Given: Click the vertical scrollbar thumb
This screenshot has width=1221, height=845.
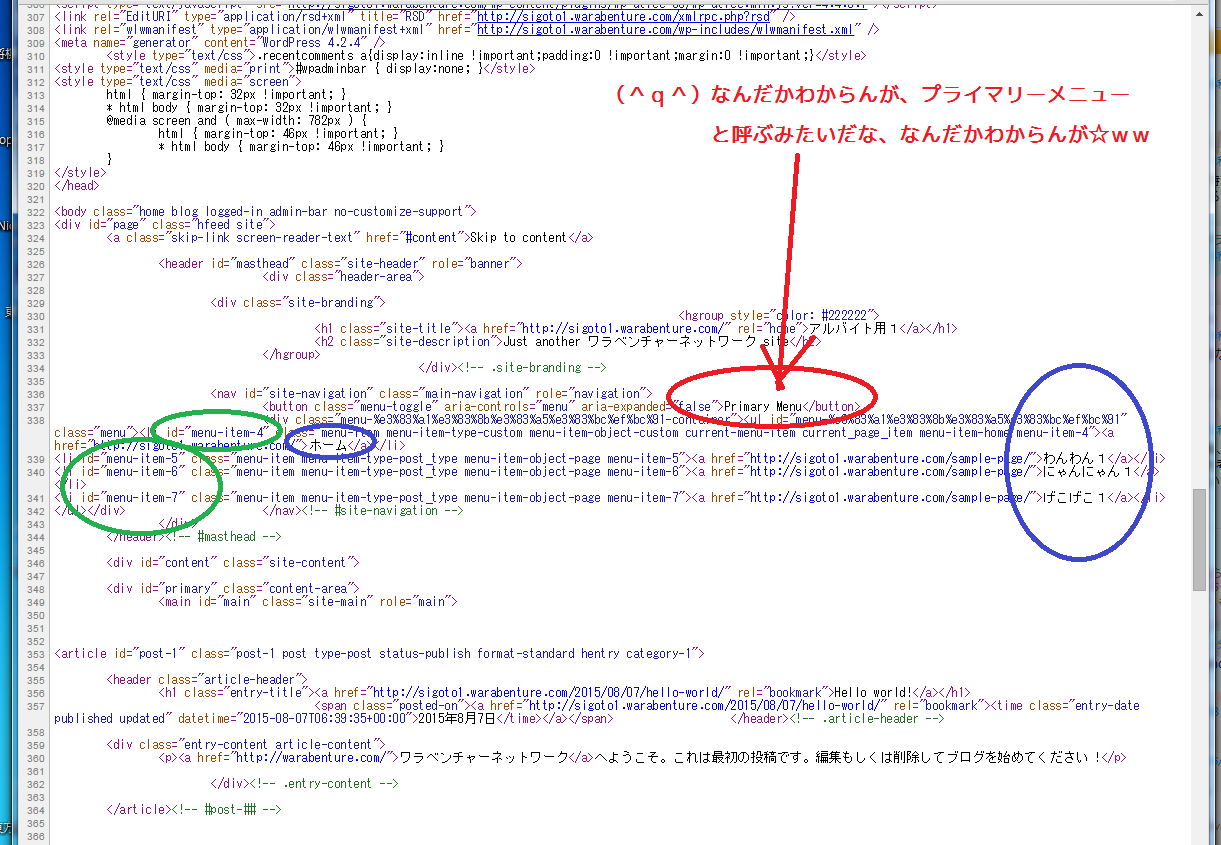Looking at the screenshot, I should coord(1200,539).
